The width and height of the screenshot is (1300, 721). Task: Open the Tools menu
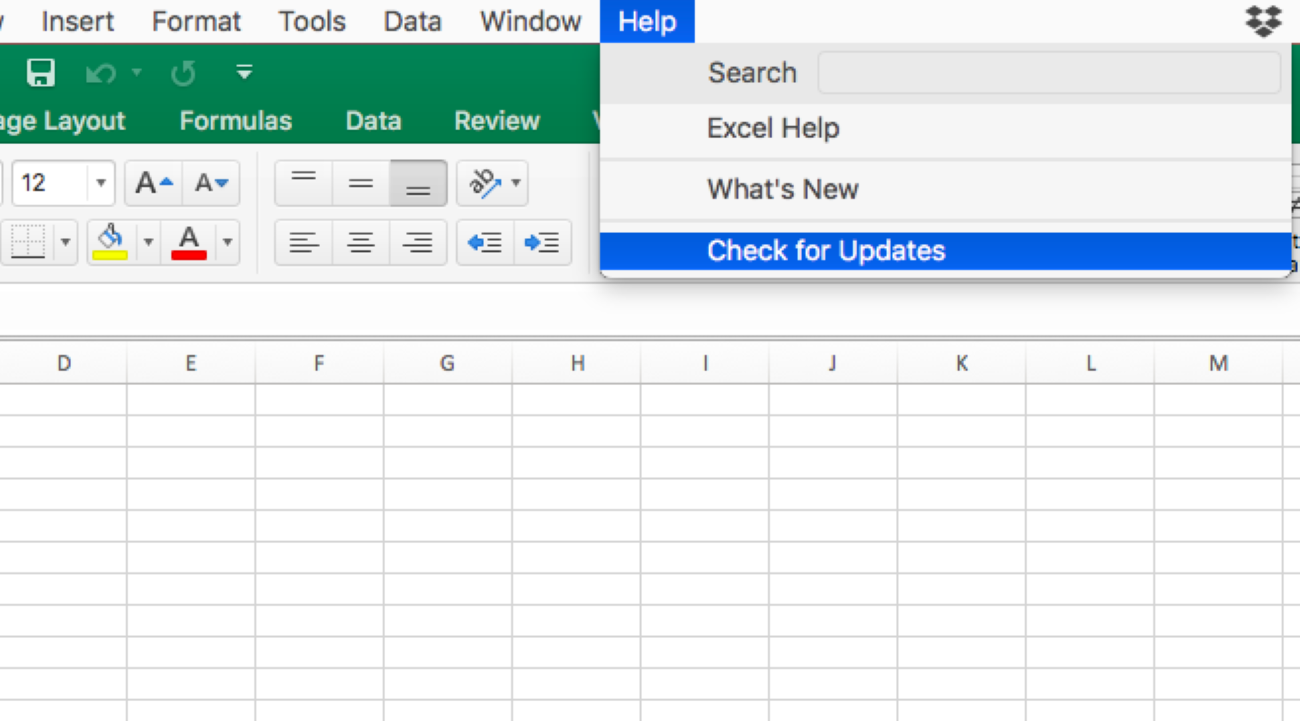point(311,21)
